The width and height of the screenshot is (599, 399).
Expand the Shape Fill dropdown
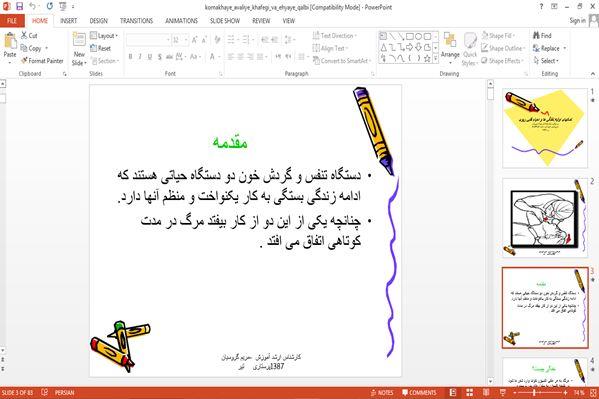498,36
